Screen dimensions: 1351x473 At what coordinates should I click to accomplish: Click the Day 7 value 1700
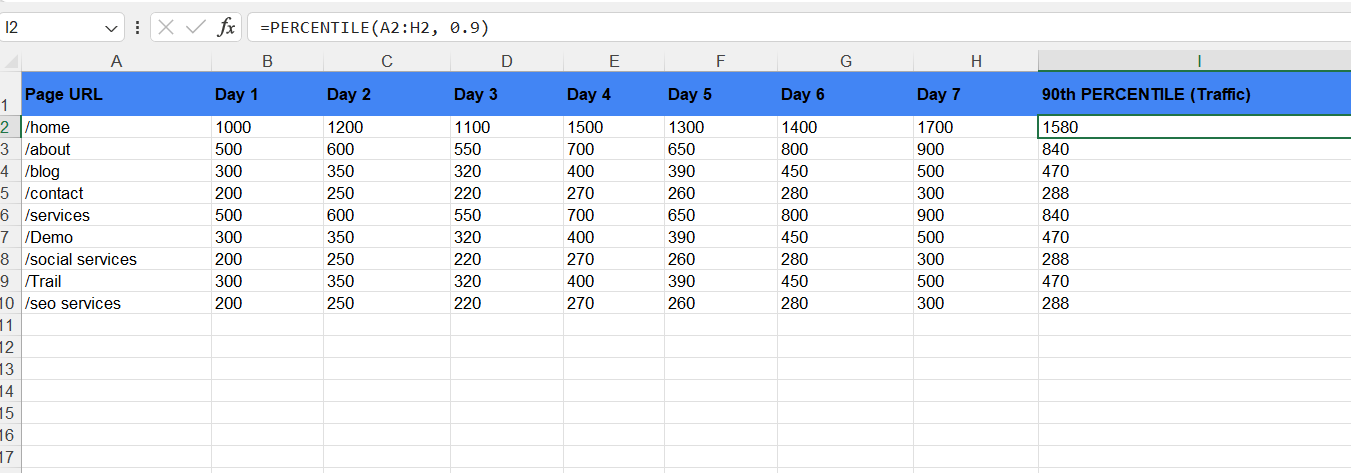coord(976,127)
